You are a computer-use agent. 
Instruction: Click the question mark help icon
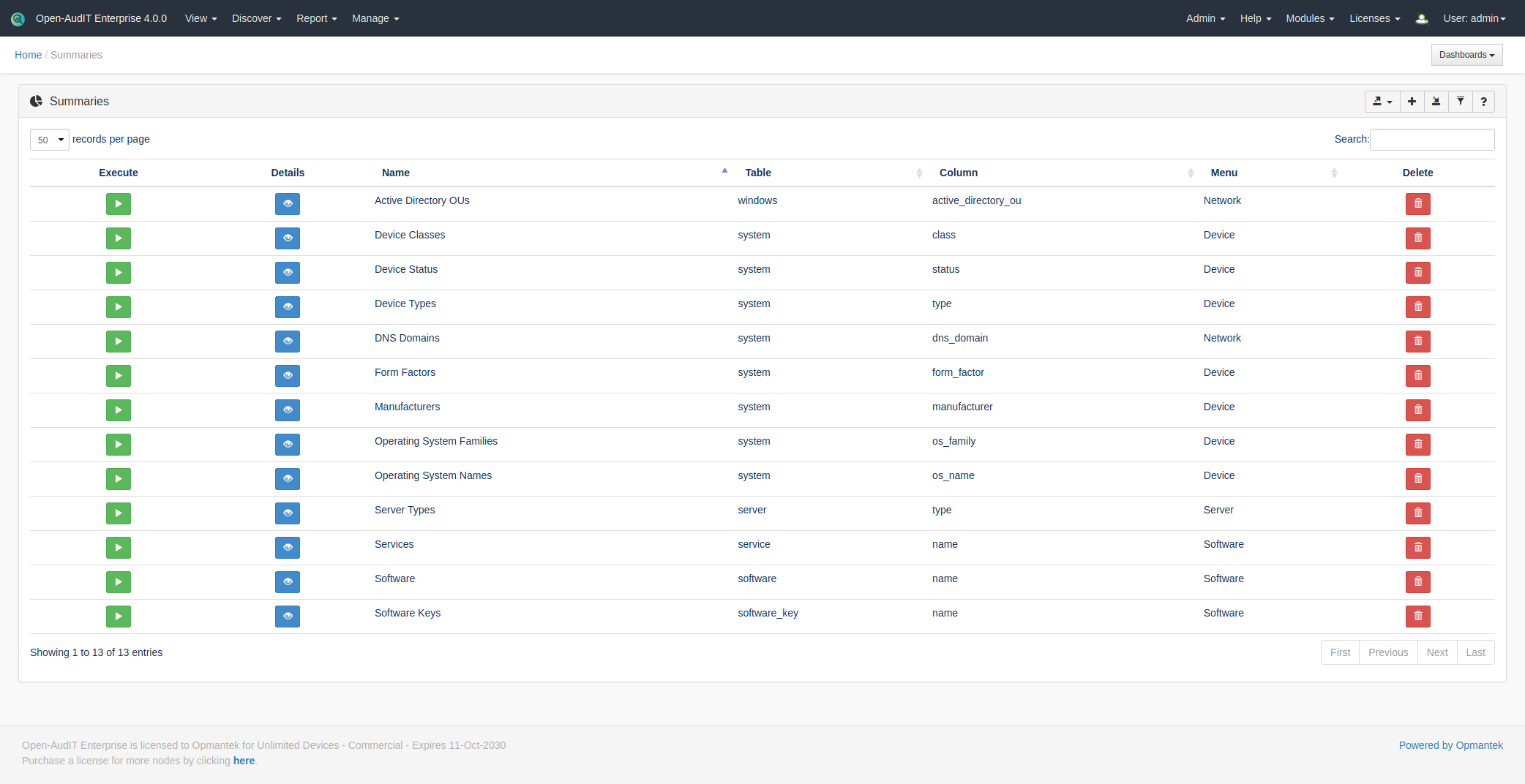[1483, 102]
